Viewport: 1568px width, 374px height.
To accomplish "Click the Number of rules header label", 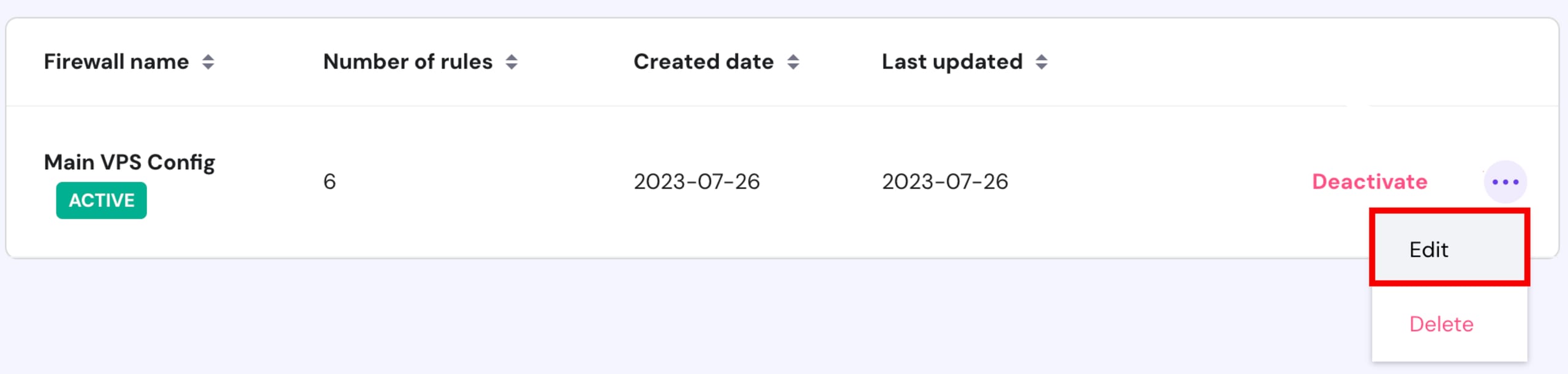I will point(408,62).
